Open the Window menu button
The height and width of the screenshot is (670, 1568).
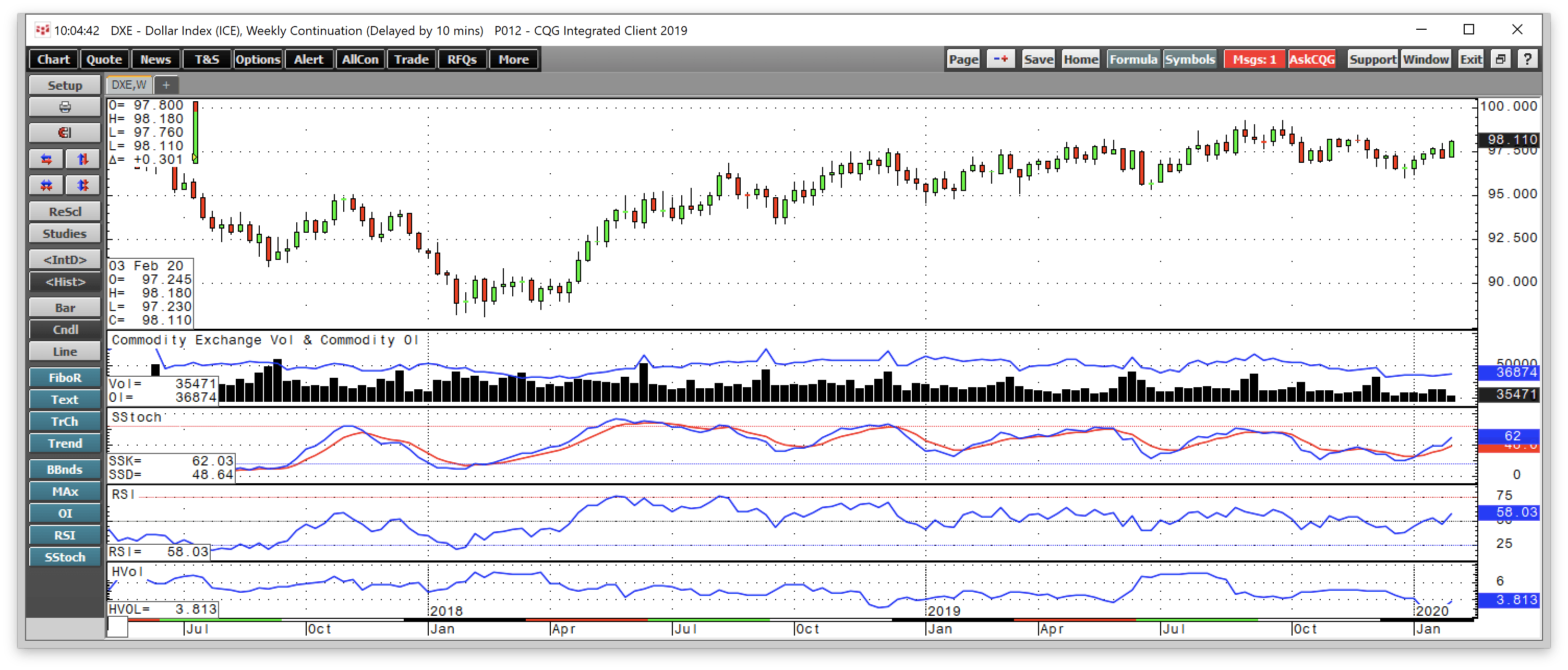(1426, 59)
